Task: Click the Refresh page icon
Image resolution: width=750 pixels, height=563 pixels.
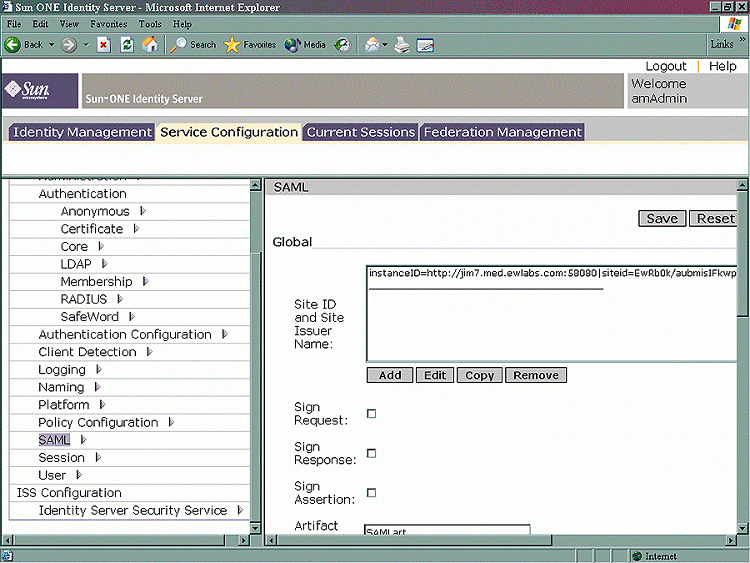Action: (127, 45)
